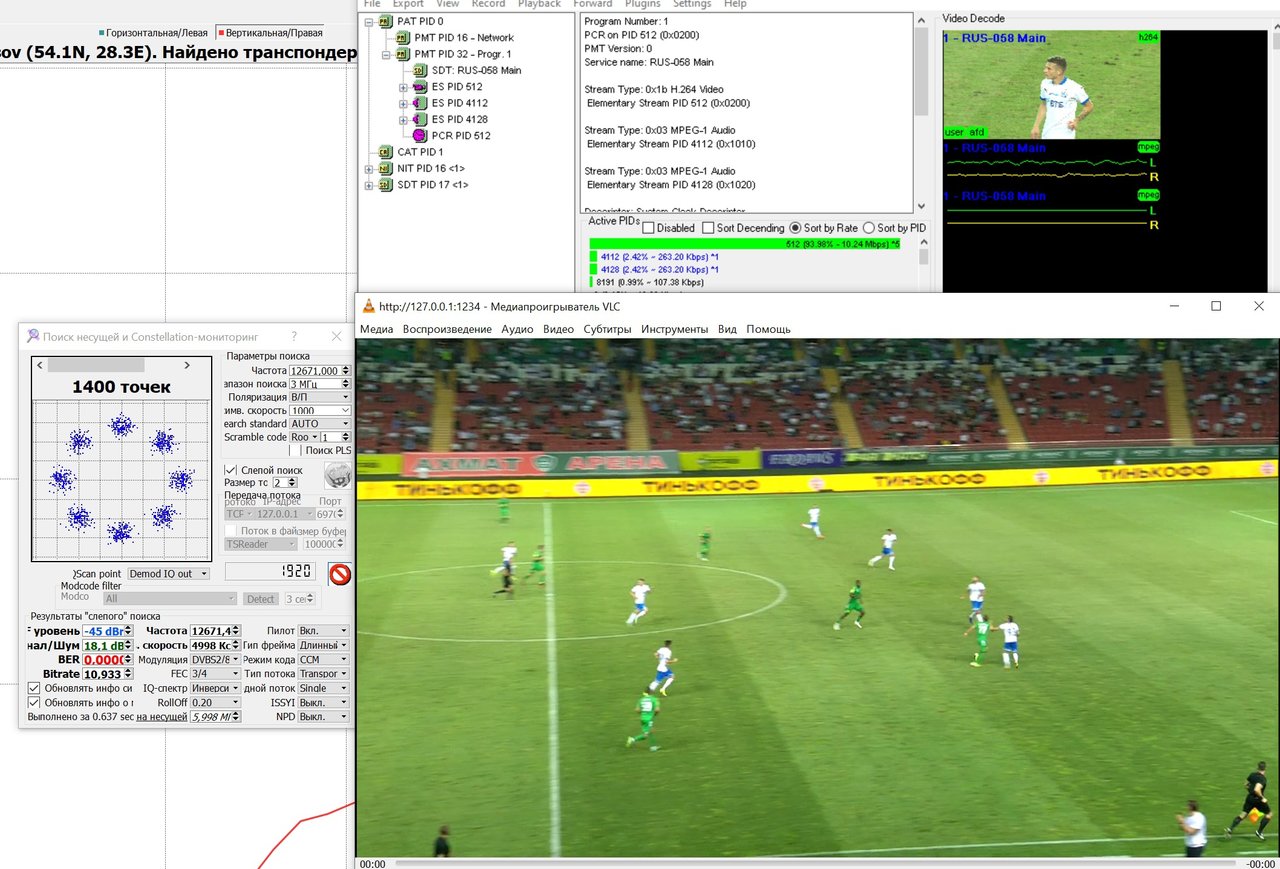Image resolution: width=1280 pixels, height=869 pixels.
Task: Click the video camera icon of ES PID 512
Action: tap(419, 87)
